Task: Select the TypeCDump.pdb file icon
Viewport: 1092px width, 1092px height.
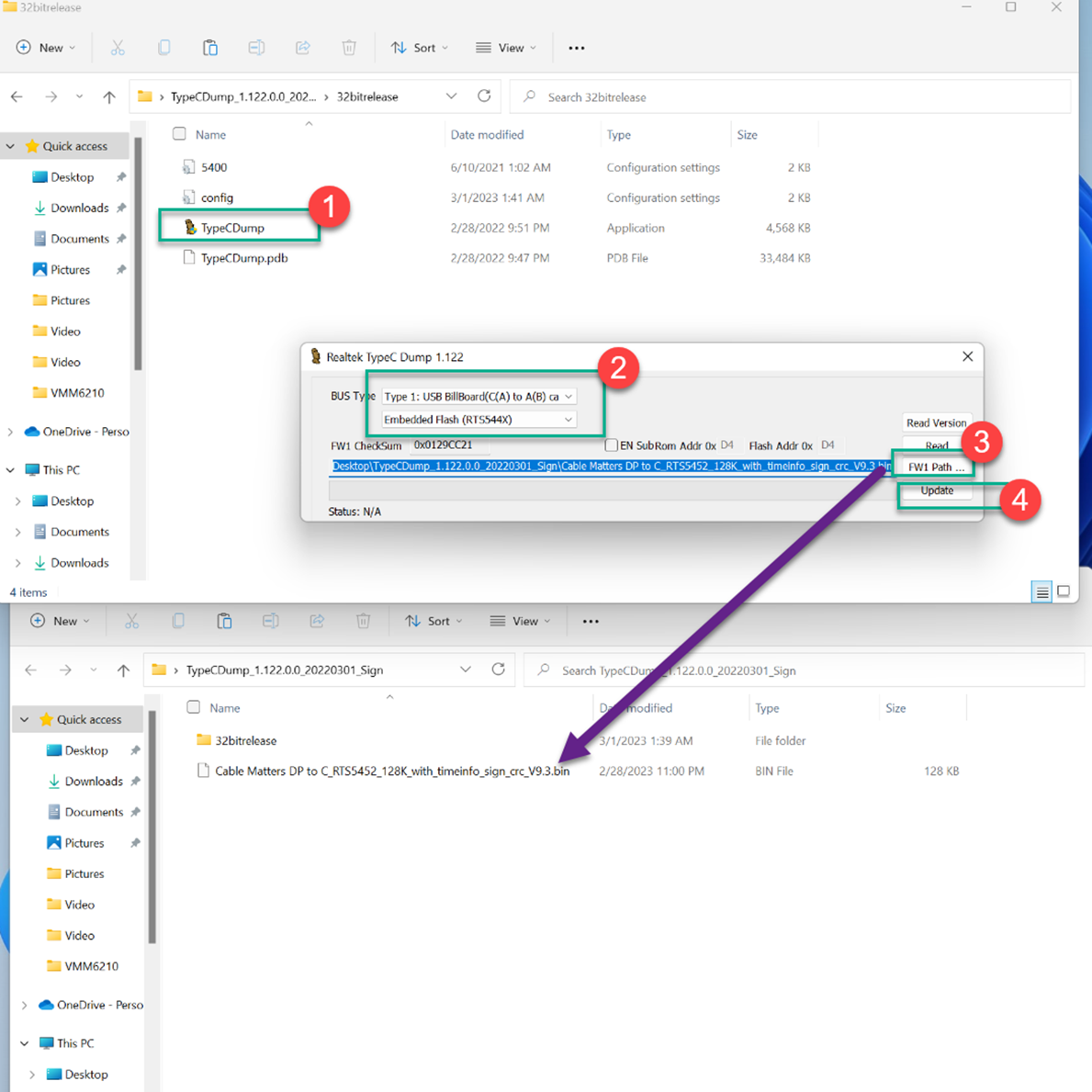Action: (x=188, y=258)
